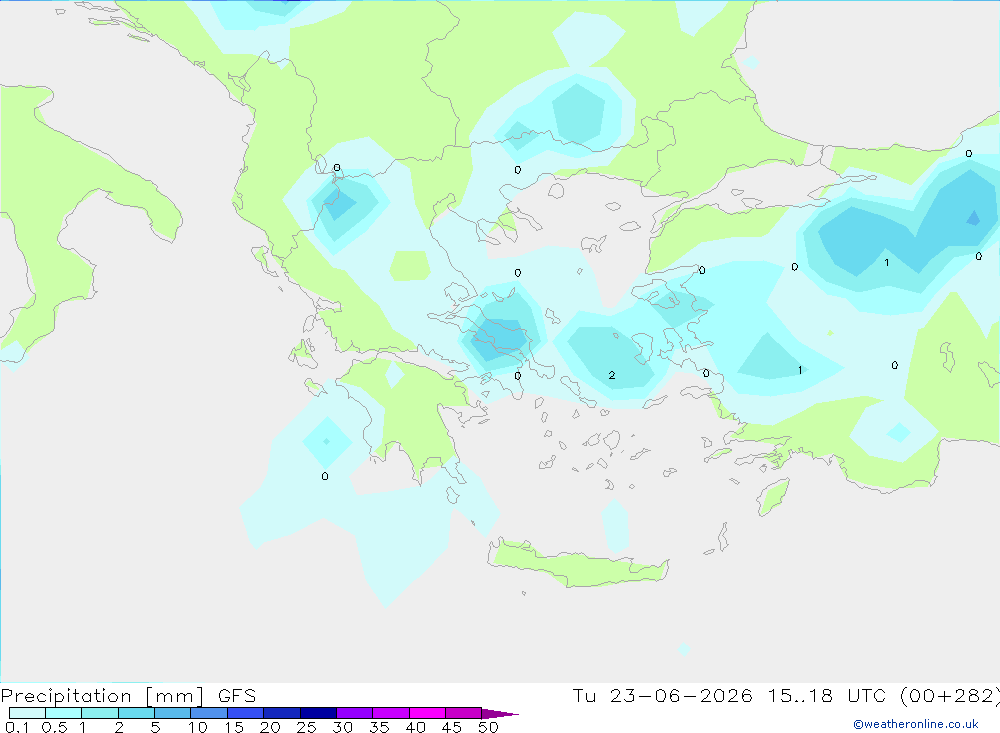This screenshot has width=1000, height=733.
Task: Click the legend label '15'
Action: 233,727
